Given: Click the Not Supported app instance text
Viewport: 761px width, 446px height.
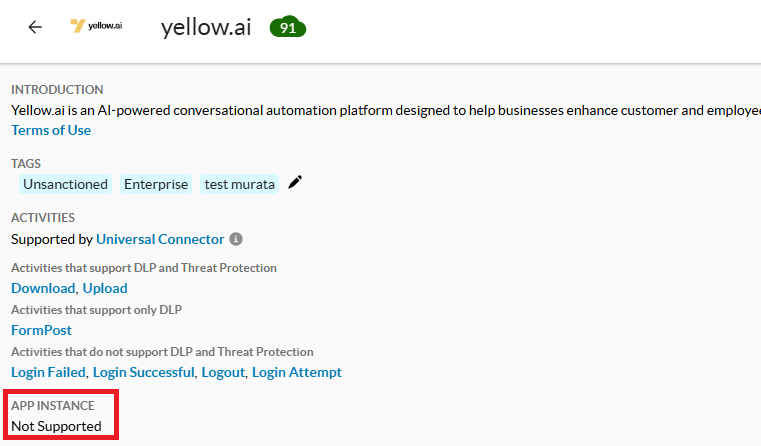Looking at the screenshot, I should coord(56,426).
